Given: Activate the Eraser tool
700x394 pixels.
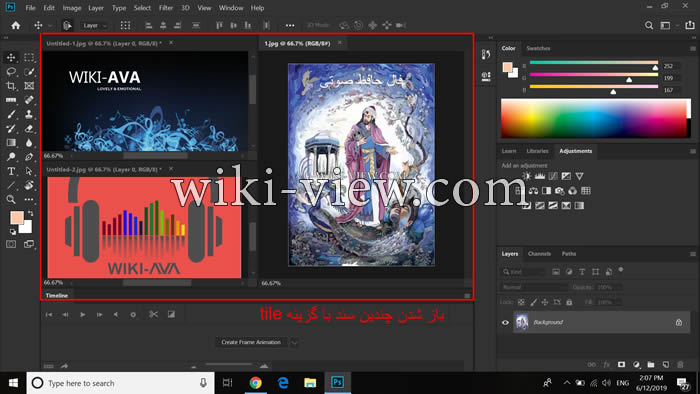Looking at the screenshot, I should click(29, 129).
